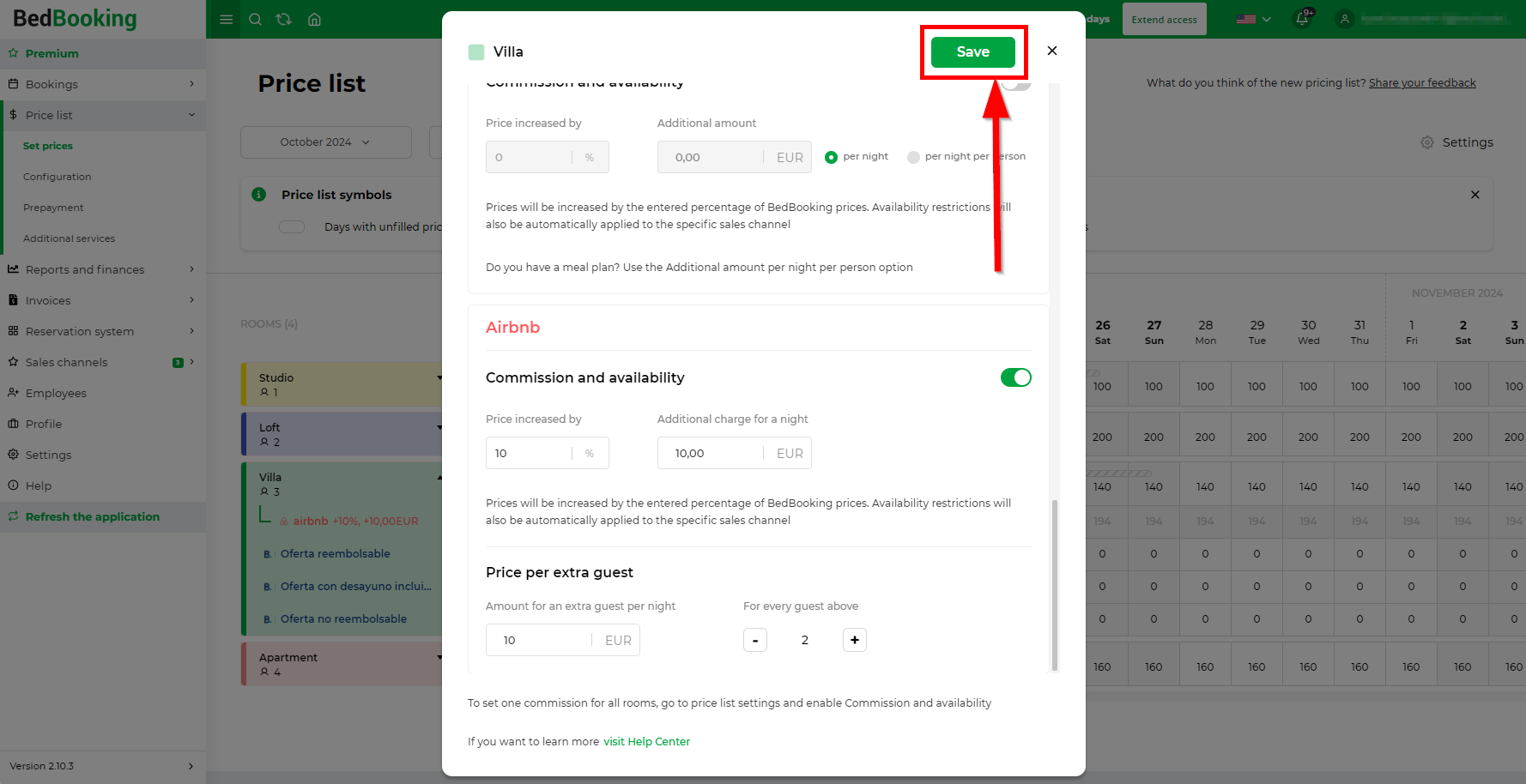Open Configuration submenu item
Screen dimensions: 1526x784
57,177
